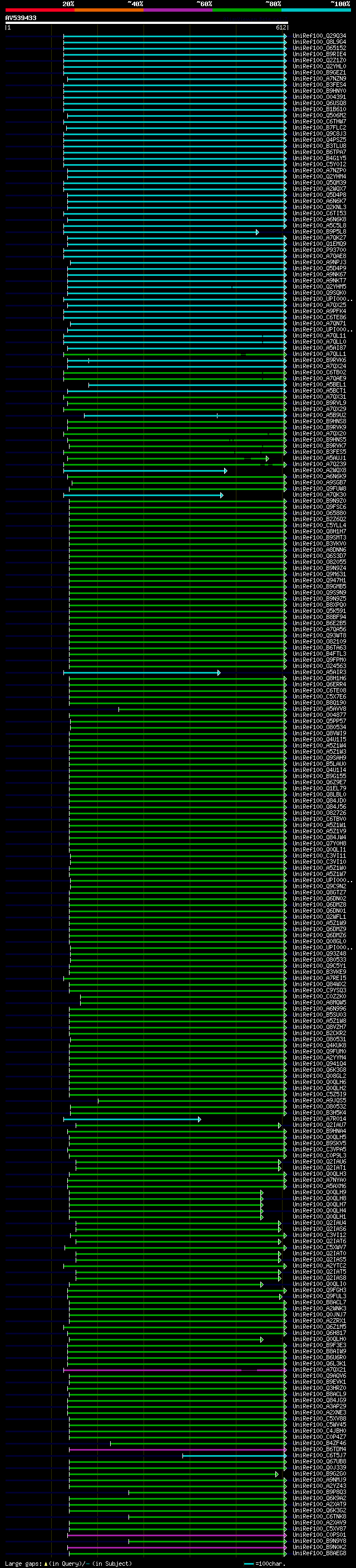Open the UniRef100_Q947H1 entry
The height and width of the screenshot is (1568, 356).
click(x=319, y=581)
